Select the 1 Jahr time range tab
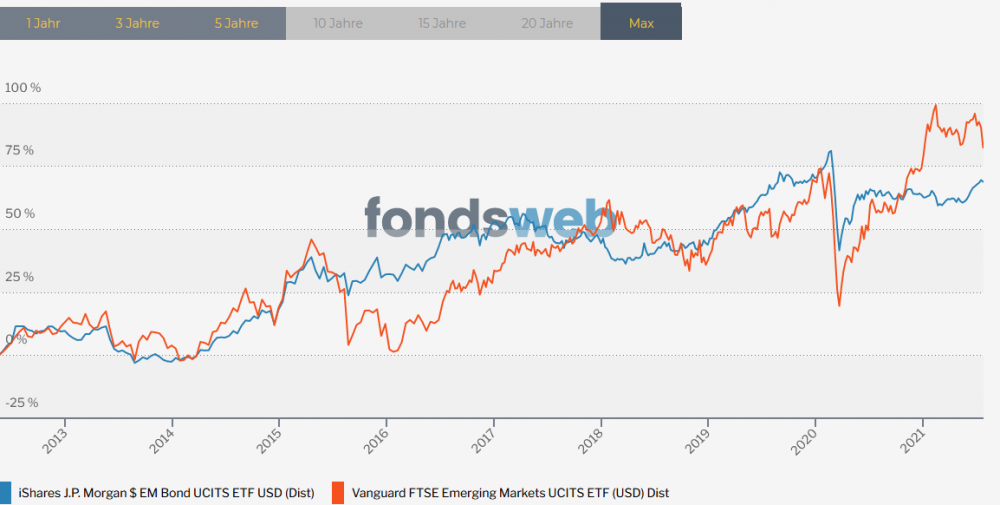 click(43, 23)
